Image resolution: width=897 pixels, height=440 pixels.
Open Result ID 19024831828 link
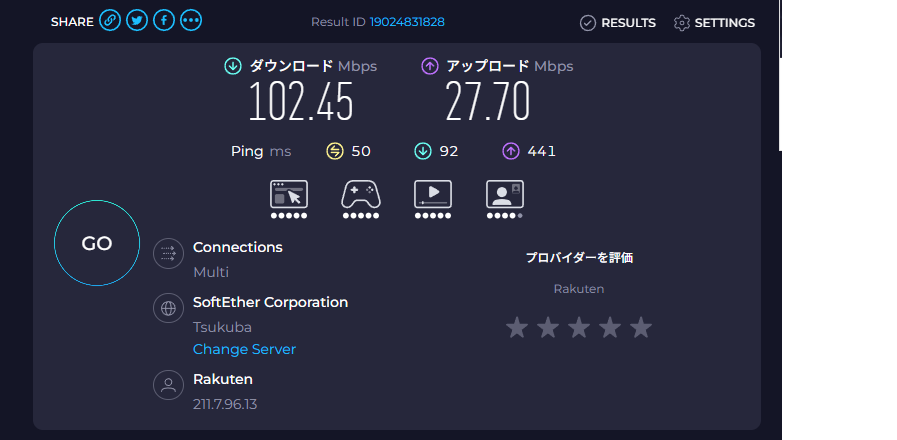click(407, 22)
